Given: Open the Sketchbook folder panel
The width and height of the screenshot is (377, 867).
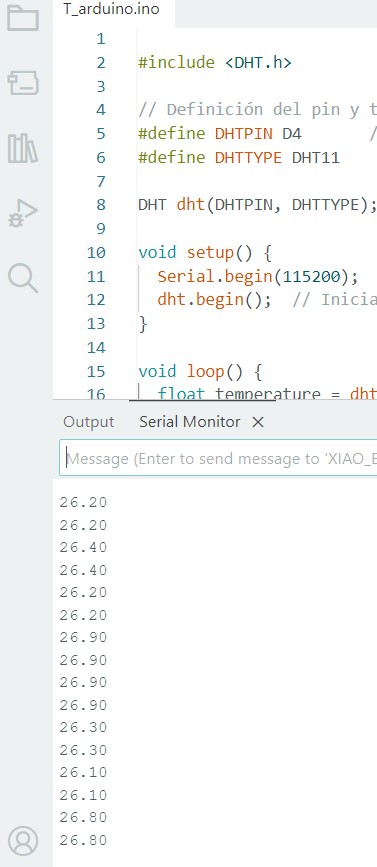Looking at the screenshot, I should pos(23,18).
